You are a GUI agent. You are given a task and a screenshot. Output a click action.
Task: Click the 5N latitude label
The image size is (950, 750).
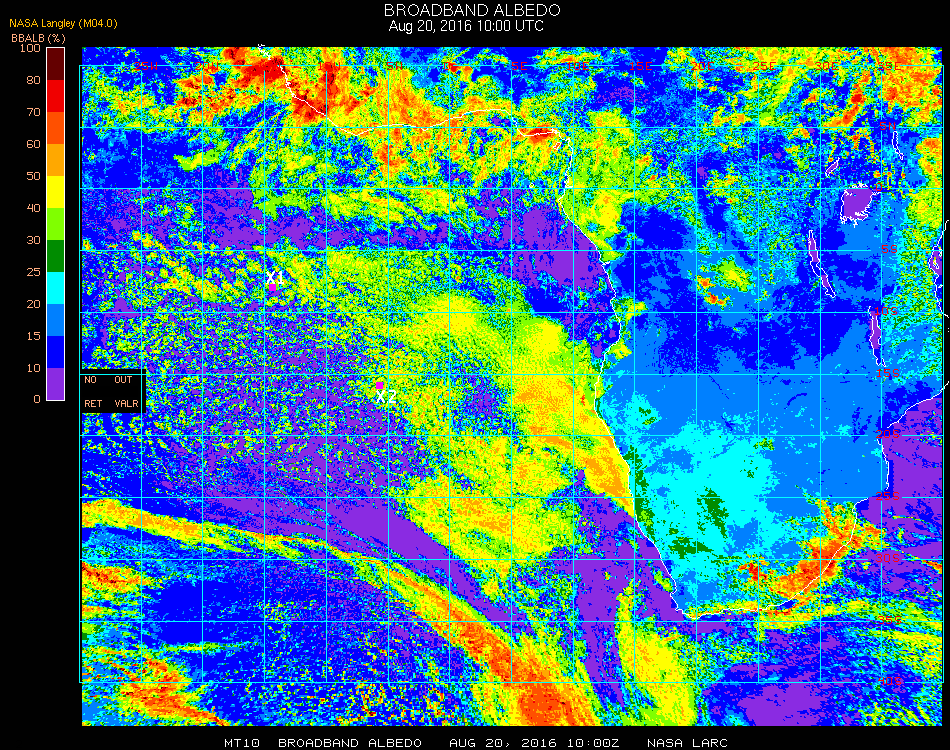888,126
